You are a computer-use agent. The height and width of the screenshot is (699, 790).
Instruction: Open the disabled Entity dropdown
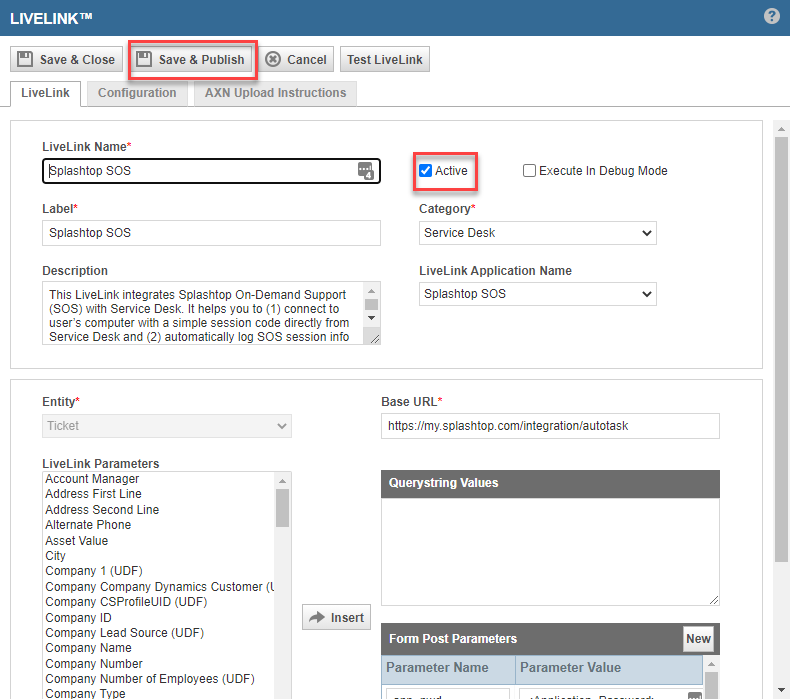point(167,426)
